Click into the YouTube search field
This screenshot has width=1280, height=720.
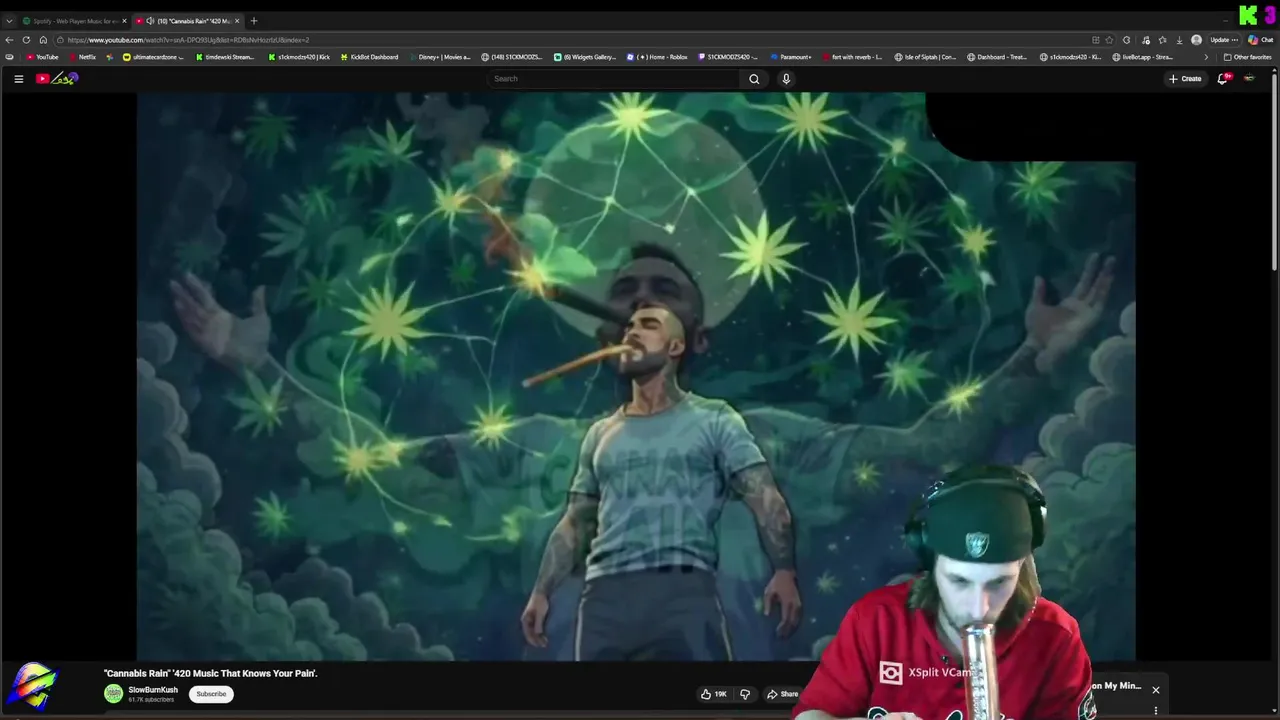(614, 79)
